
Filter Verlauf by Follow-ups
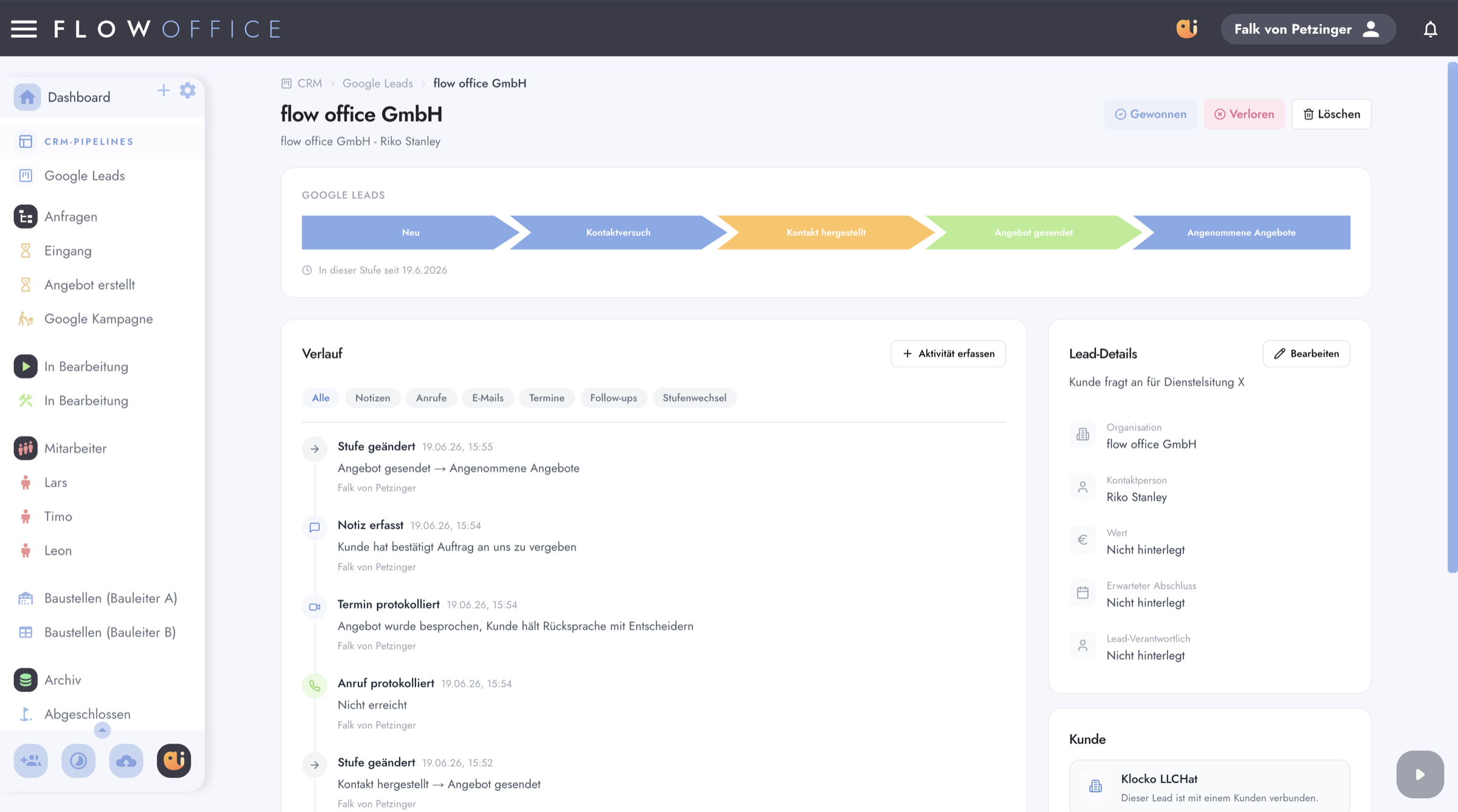tap(614, 398)
